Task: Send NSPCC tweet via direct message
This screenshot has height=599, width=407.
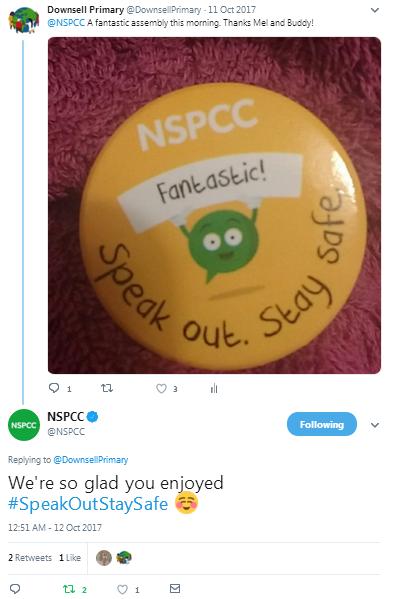Action: 175,588
